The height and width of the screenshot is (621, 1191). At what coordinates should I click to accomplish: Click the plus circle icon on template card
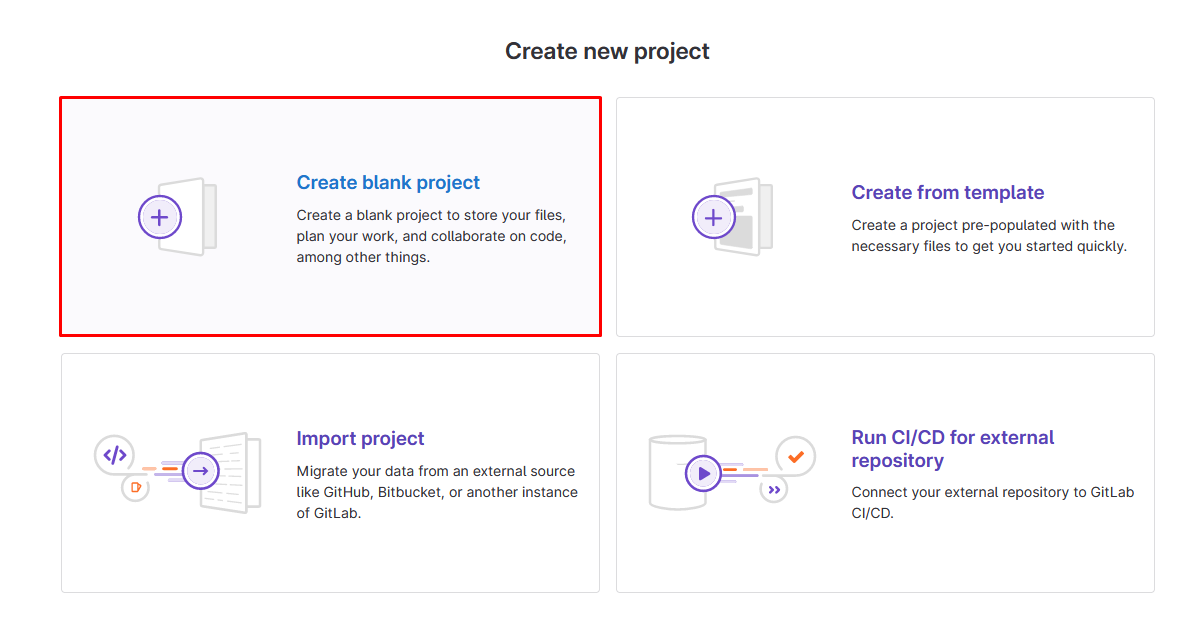pyautogui.click(x=714, y=216)
